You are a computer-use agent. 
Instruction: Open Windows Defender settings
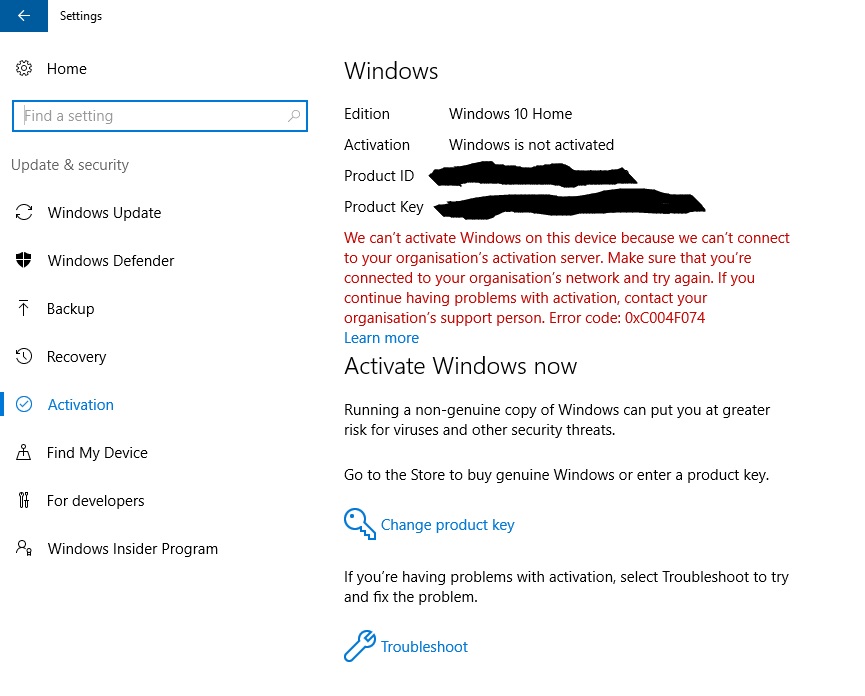[x=111, y=261]
